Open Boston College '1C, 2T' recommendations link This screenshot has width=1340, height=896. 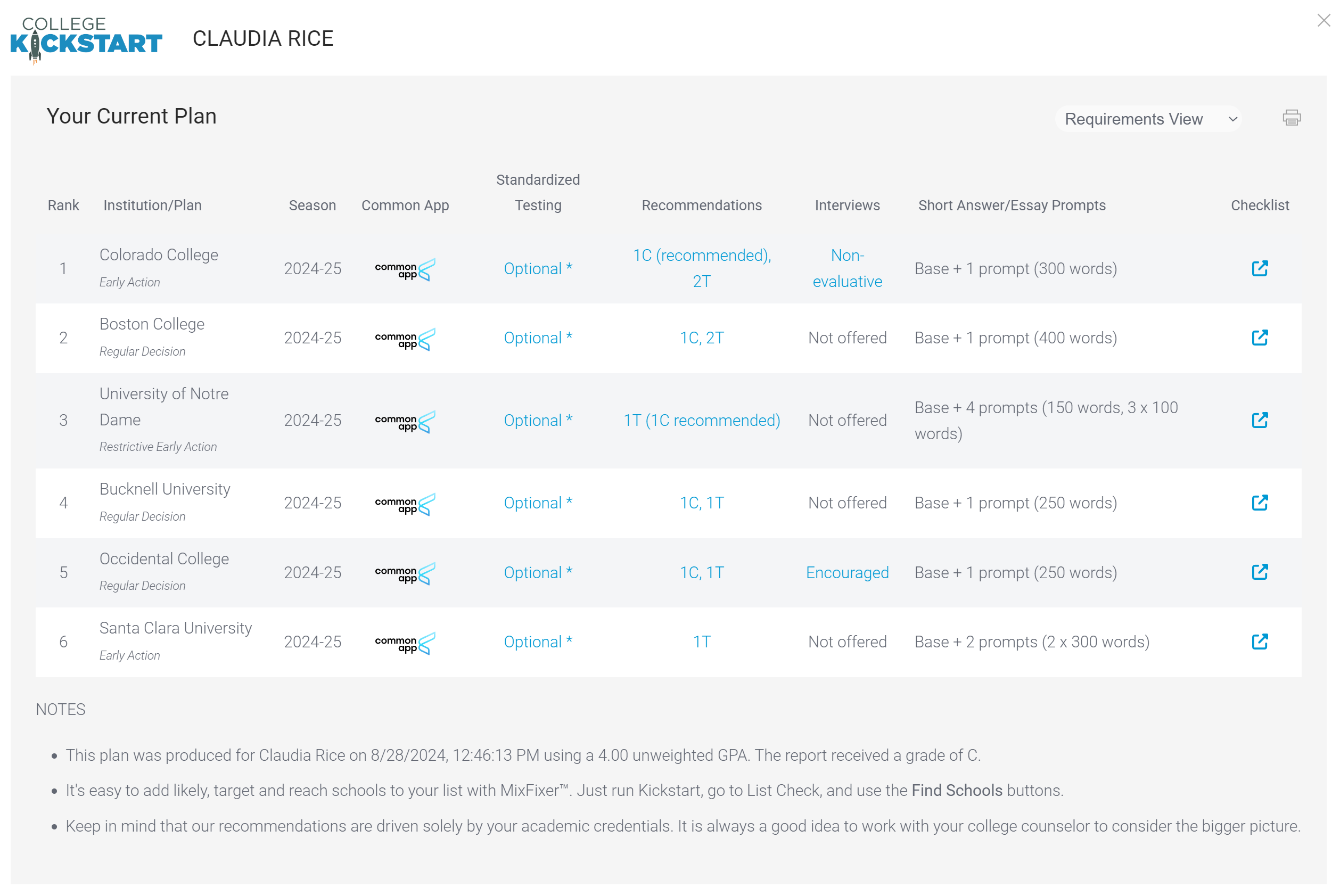point(702,338)
